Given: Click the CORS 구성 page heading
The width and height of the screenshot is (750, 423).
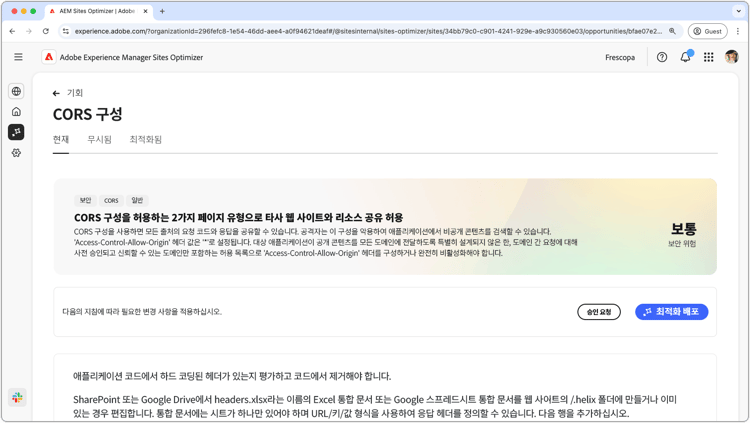Looking at the screenshot, I should tap(88, 114).
